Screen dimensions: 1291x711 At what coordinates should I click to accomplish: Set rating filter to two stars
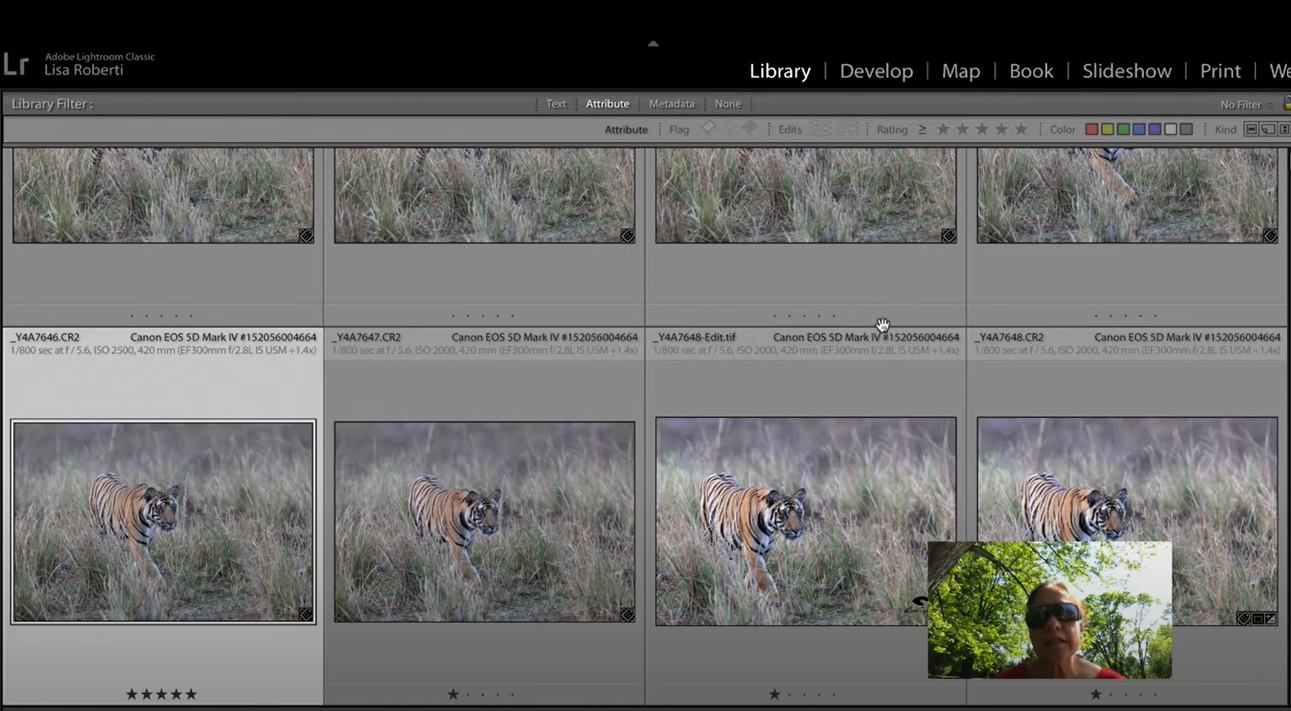coord(963,129)
